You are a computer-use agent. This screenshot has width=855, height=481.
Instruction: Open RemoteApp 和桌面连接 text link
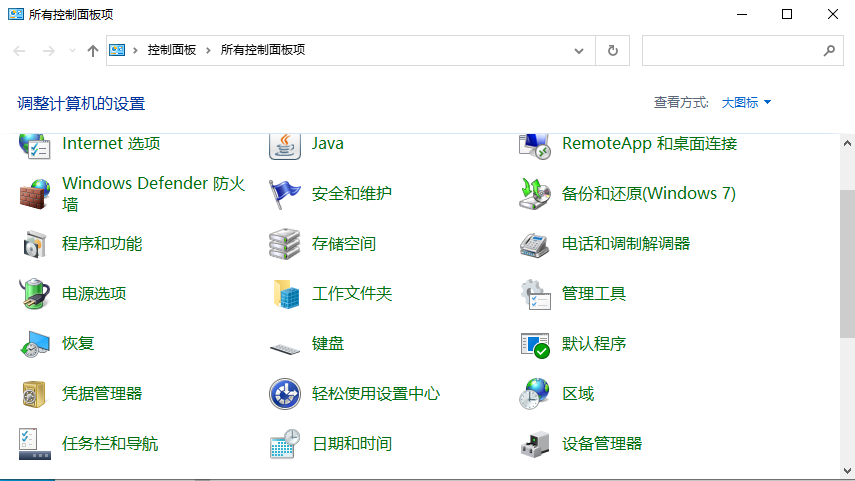[x=649, y=143]
